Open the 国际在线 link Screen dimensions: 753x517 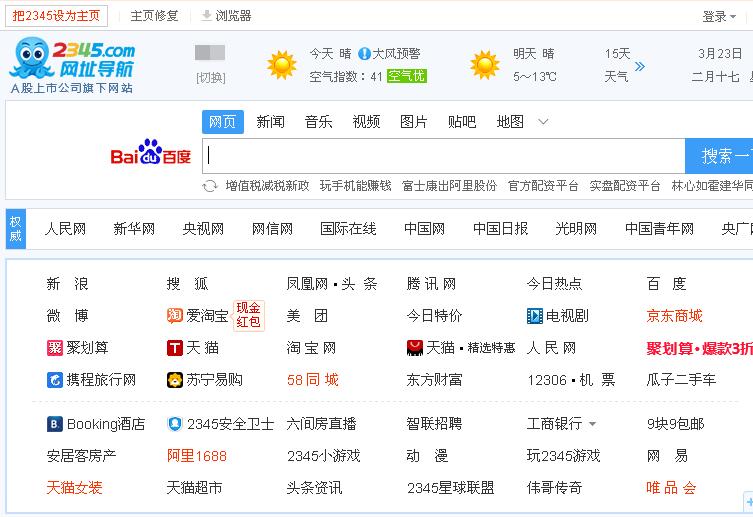[348, 228]
